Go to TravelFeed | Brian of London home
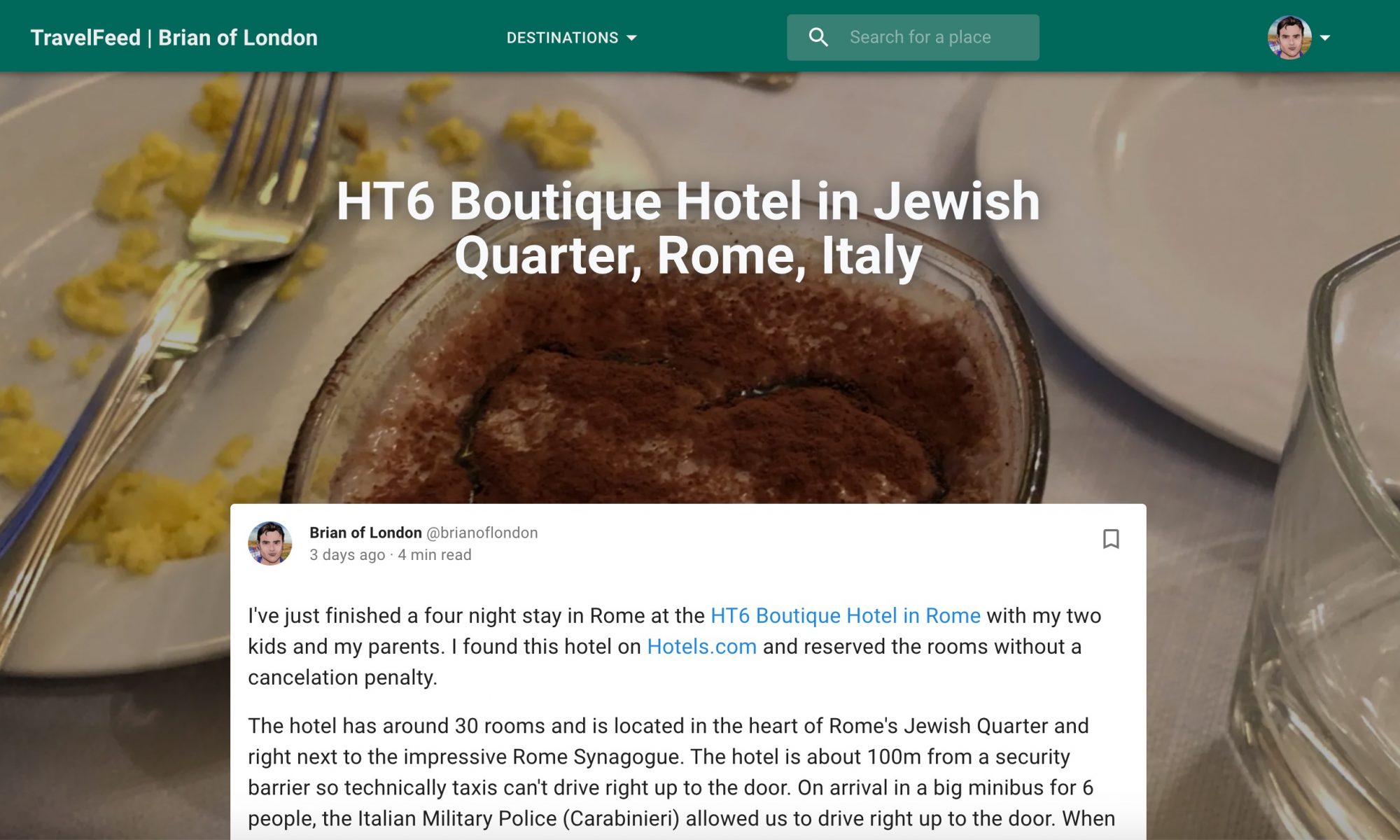The image size is (1400, 840). tap(174, 37)
